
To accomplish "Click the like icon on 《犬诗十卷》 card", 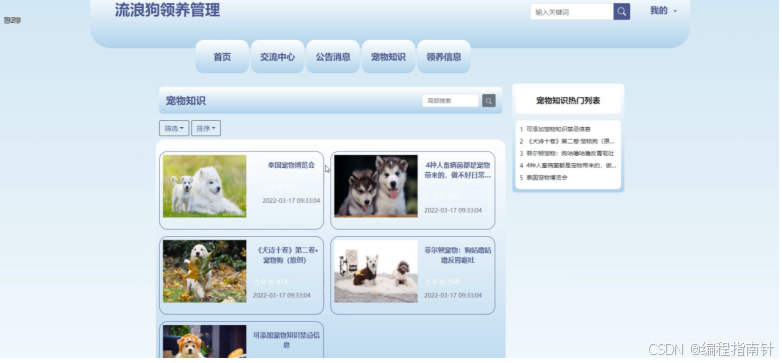I will [256, 282].
